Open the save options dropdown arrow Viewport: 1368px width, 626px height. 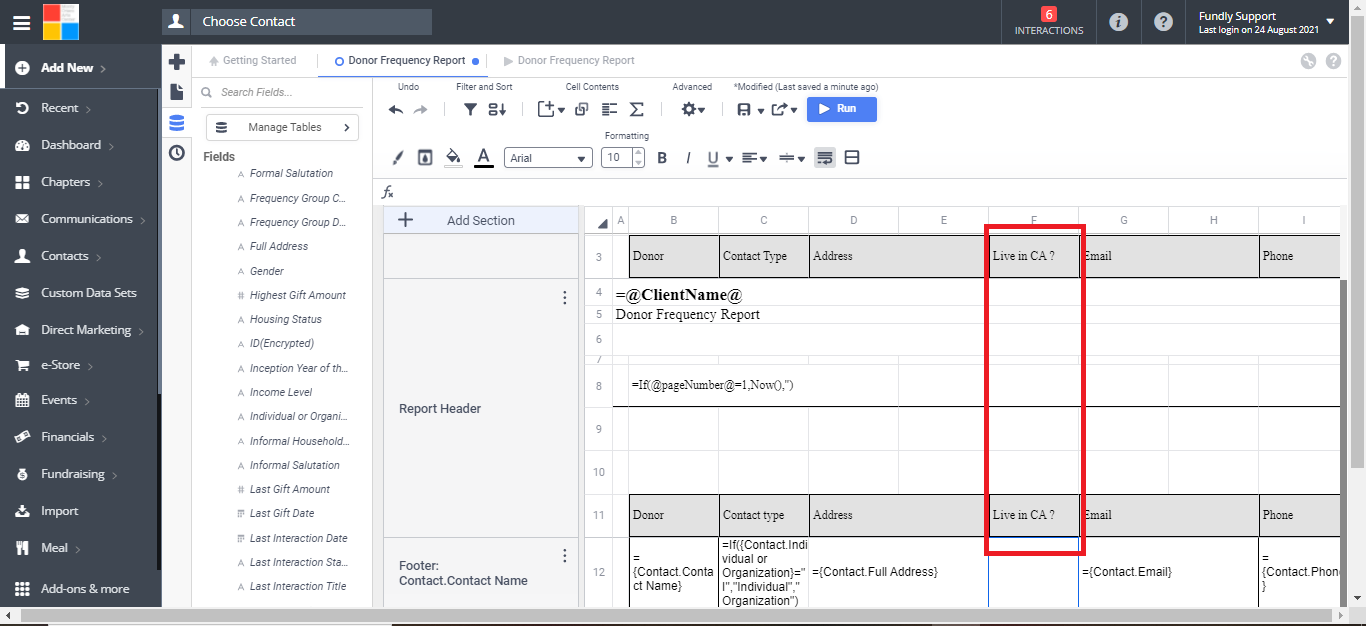click(761, 111)
